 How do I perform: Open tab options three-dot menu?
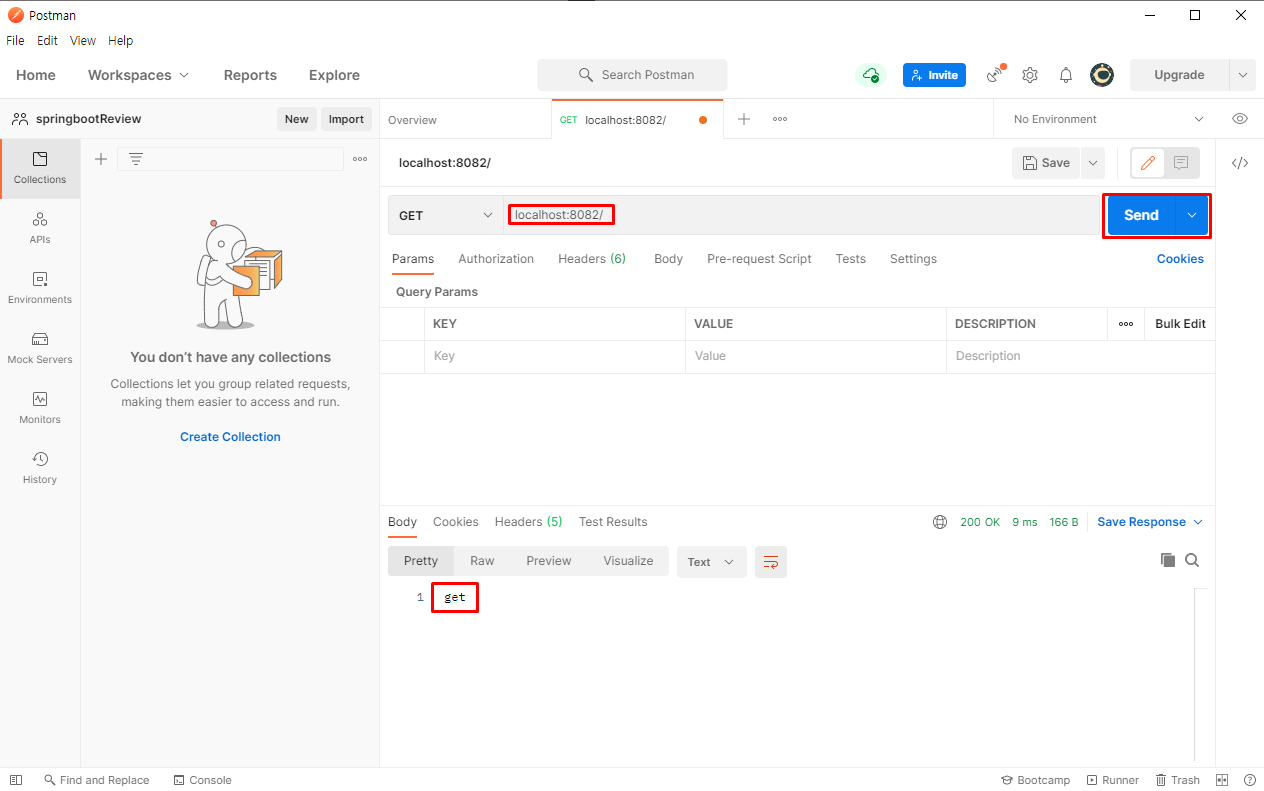click(780, 119)
